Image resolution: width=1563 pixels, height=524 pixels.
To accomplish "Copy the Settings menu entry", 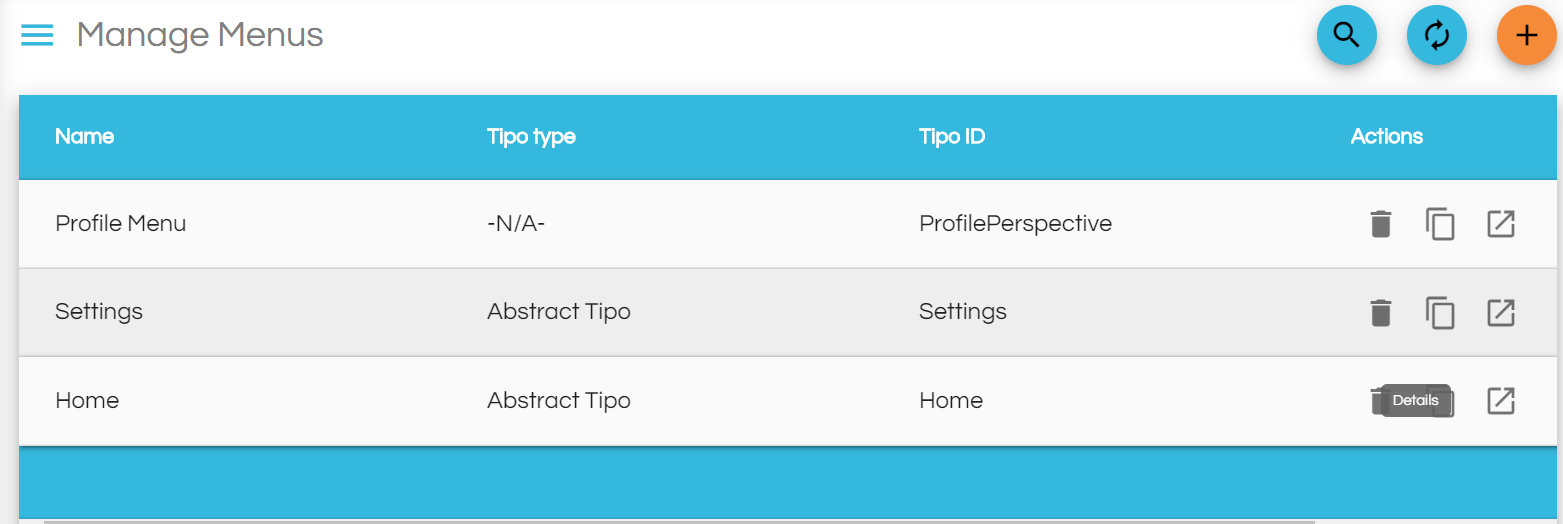I will point(1440,313).
